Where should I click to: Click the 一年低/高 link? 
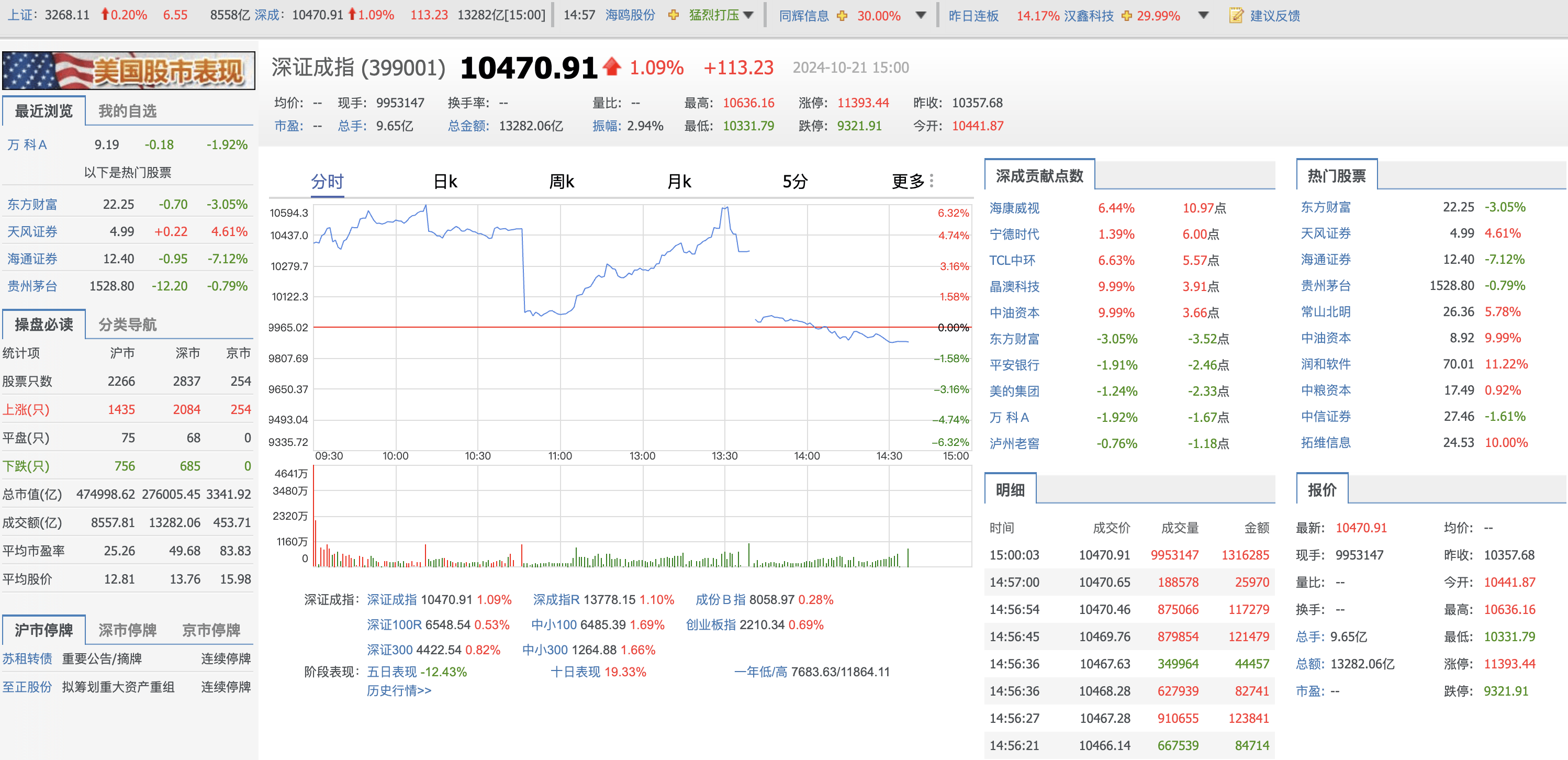pos(760,672)
